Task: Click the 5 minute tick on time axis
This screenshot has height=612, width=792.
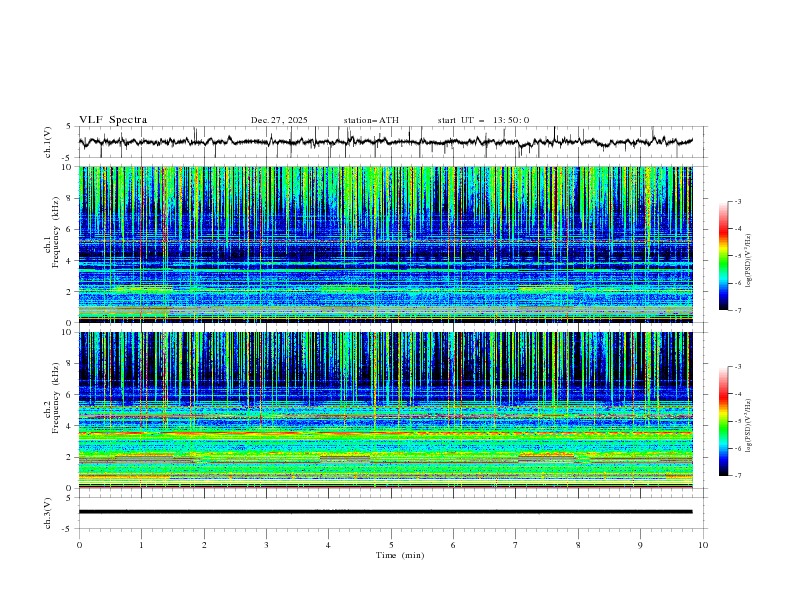Action: [391, 545]
